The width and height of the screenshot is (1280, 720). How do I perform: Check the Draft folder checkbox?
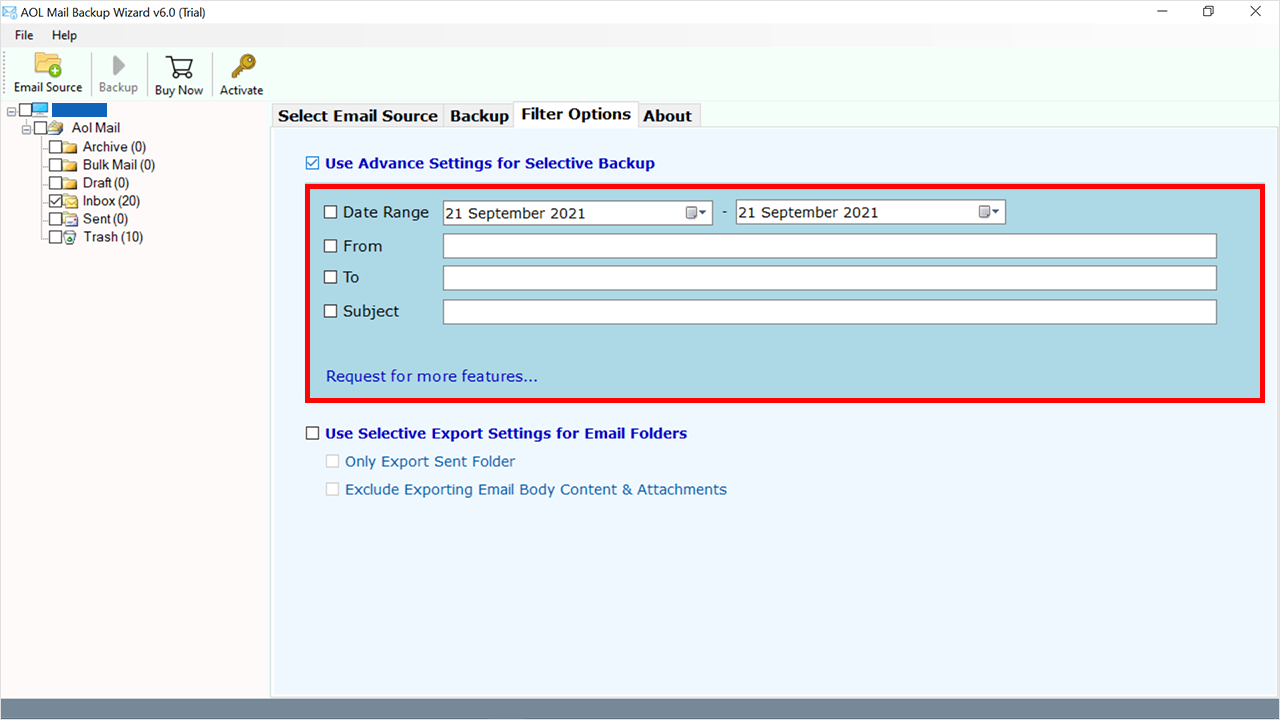tap(56, 183)
